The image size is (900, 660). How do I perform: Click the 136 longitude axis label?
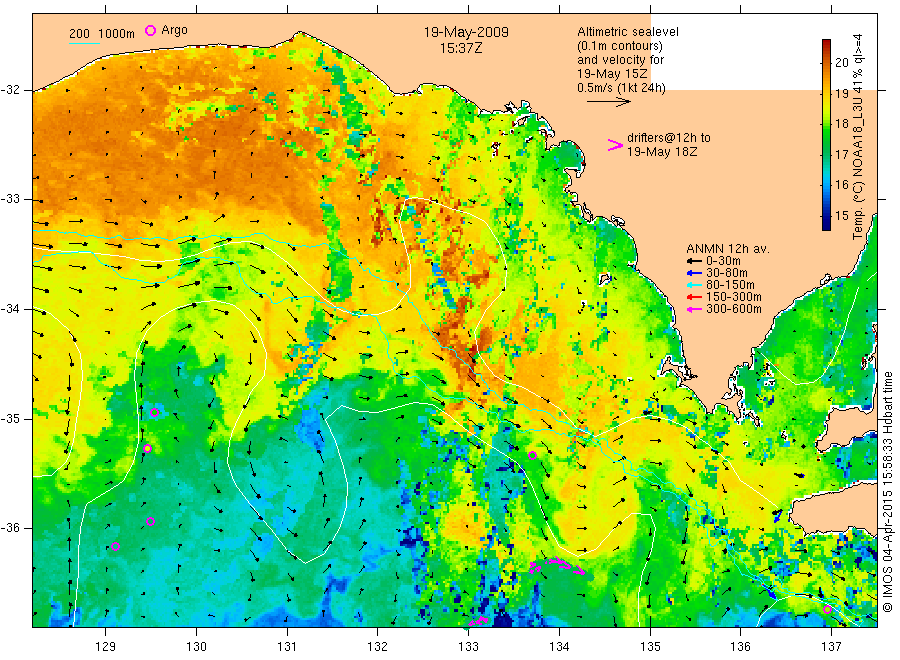740,647
